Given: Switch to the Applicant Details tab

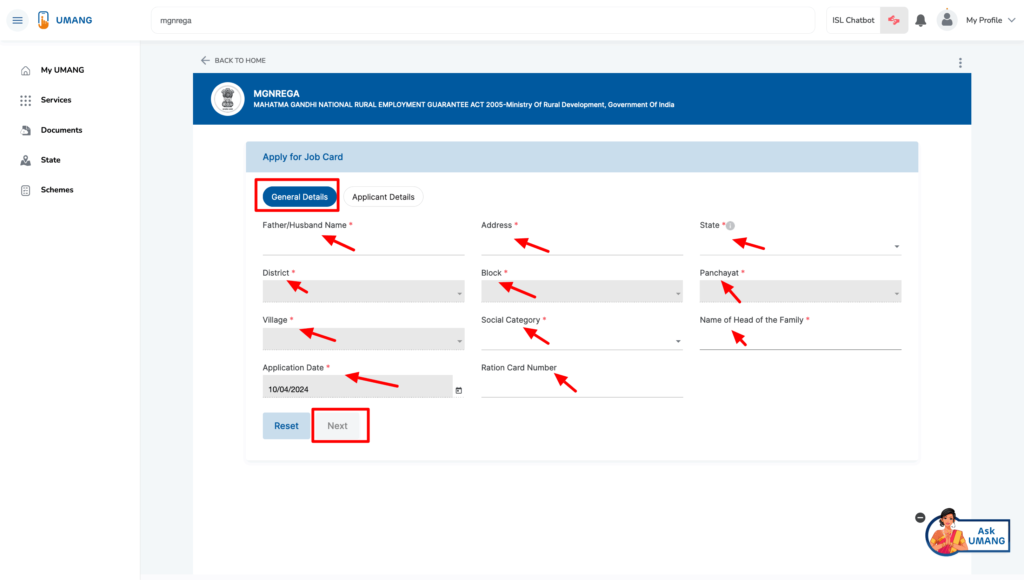Looking at the screenshot, I should coord(384,196).
